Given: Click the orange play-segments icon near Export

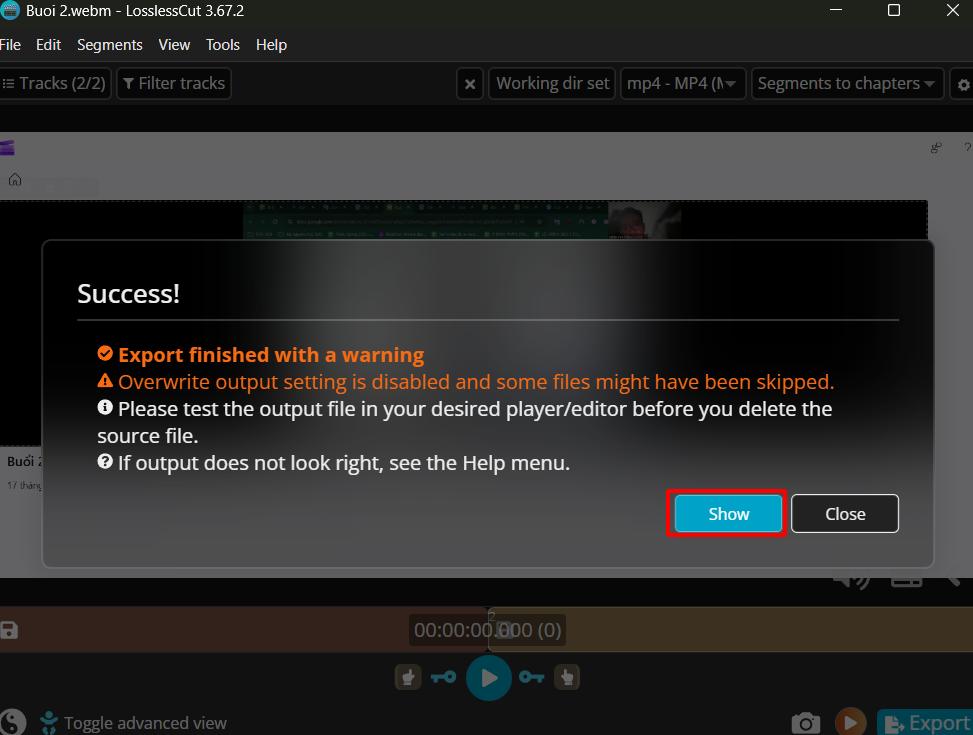Looking at the screenshot, I should tap(850, 722).
